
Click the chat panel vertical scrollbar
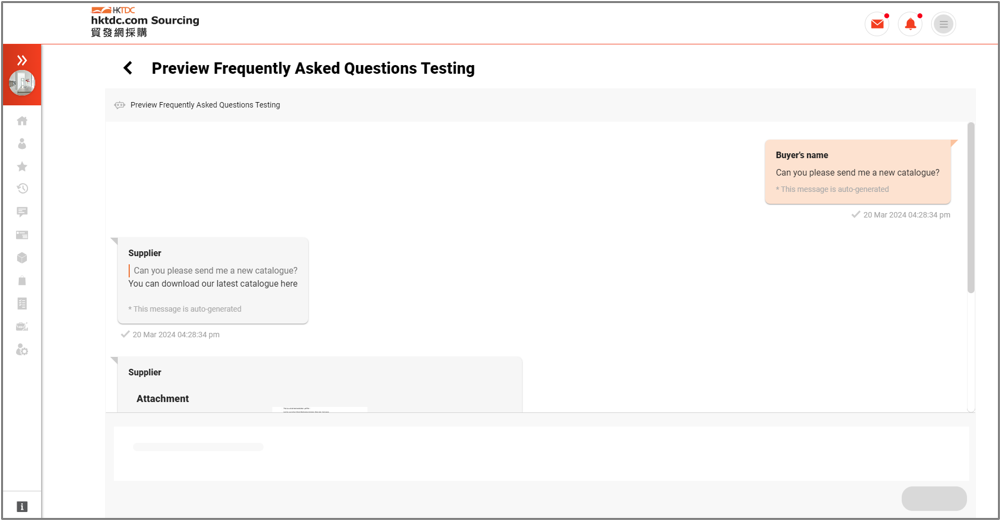(970, 210)
